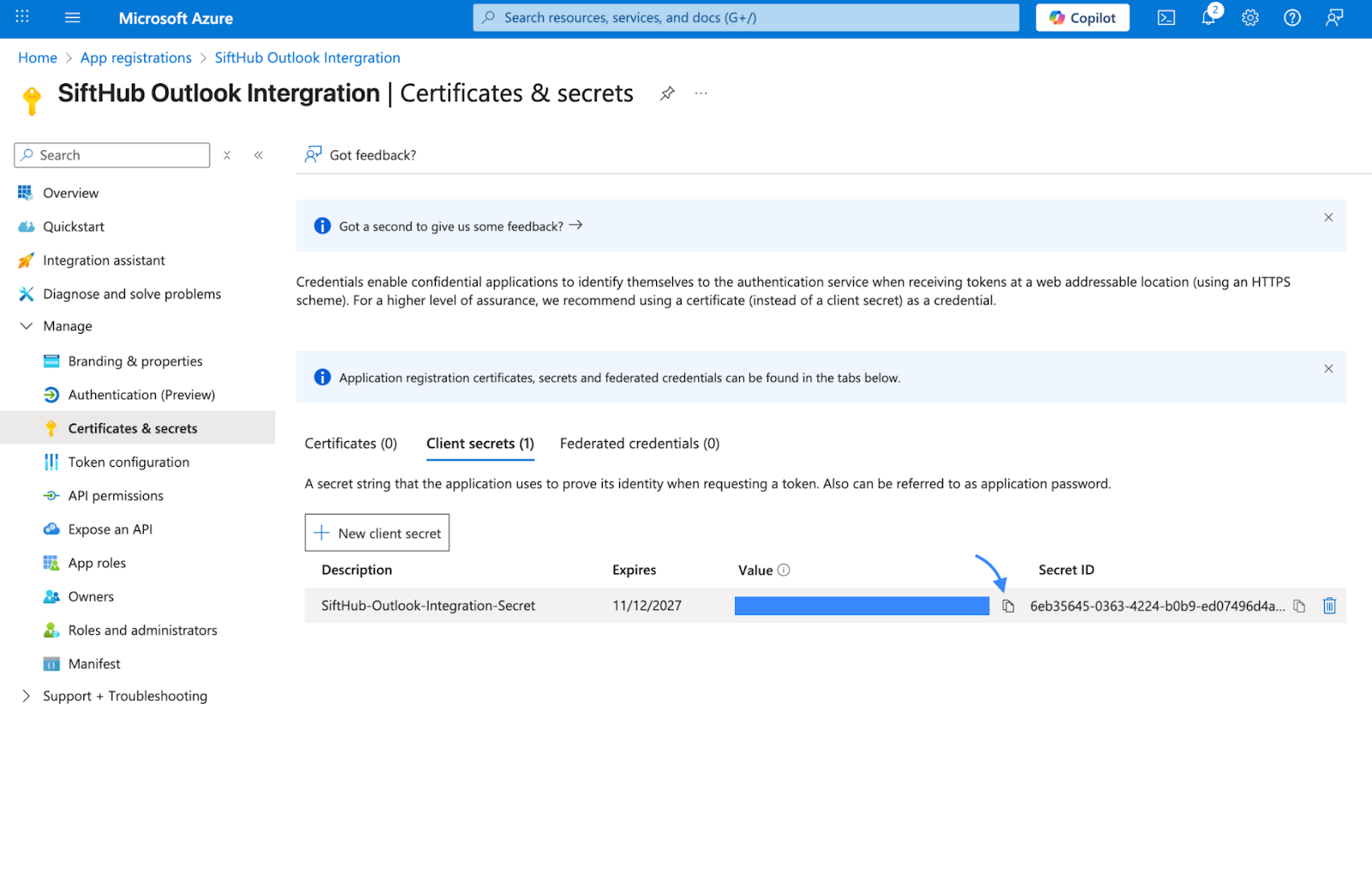This screenshot has height=870, width=1372.
Task: Click the top resource search box
Action: (x=746, y=18)
